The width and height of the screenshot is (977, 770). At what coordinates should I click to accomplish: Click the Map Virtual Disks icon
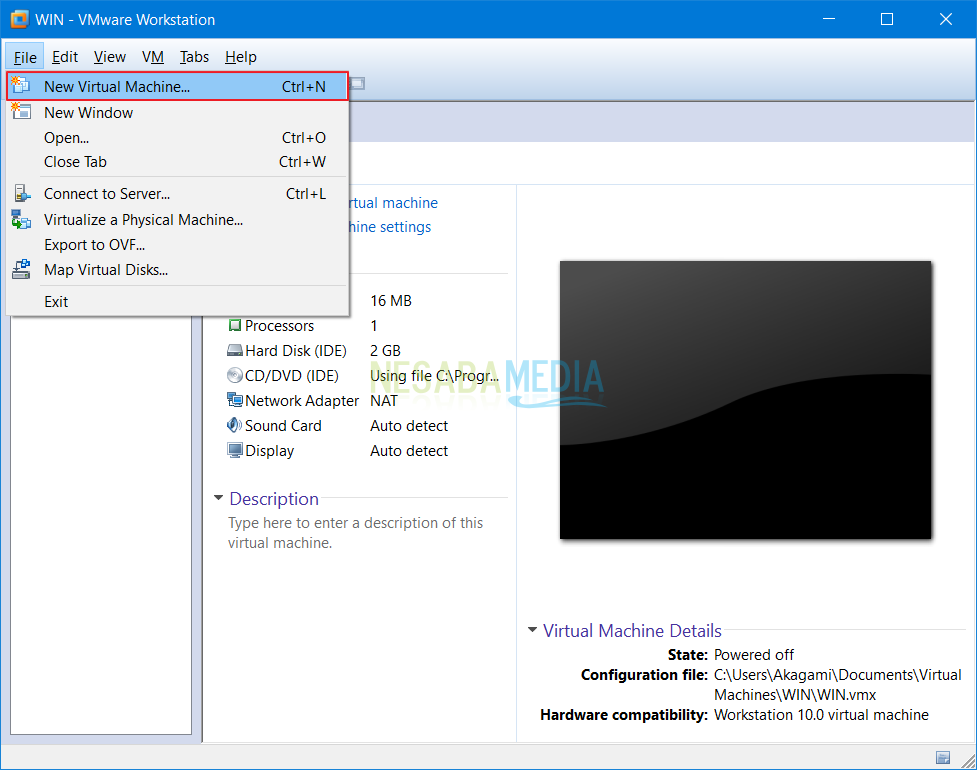[22, 269]
